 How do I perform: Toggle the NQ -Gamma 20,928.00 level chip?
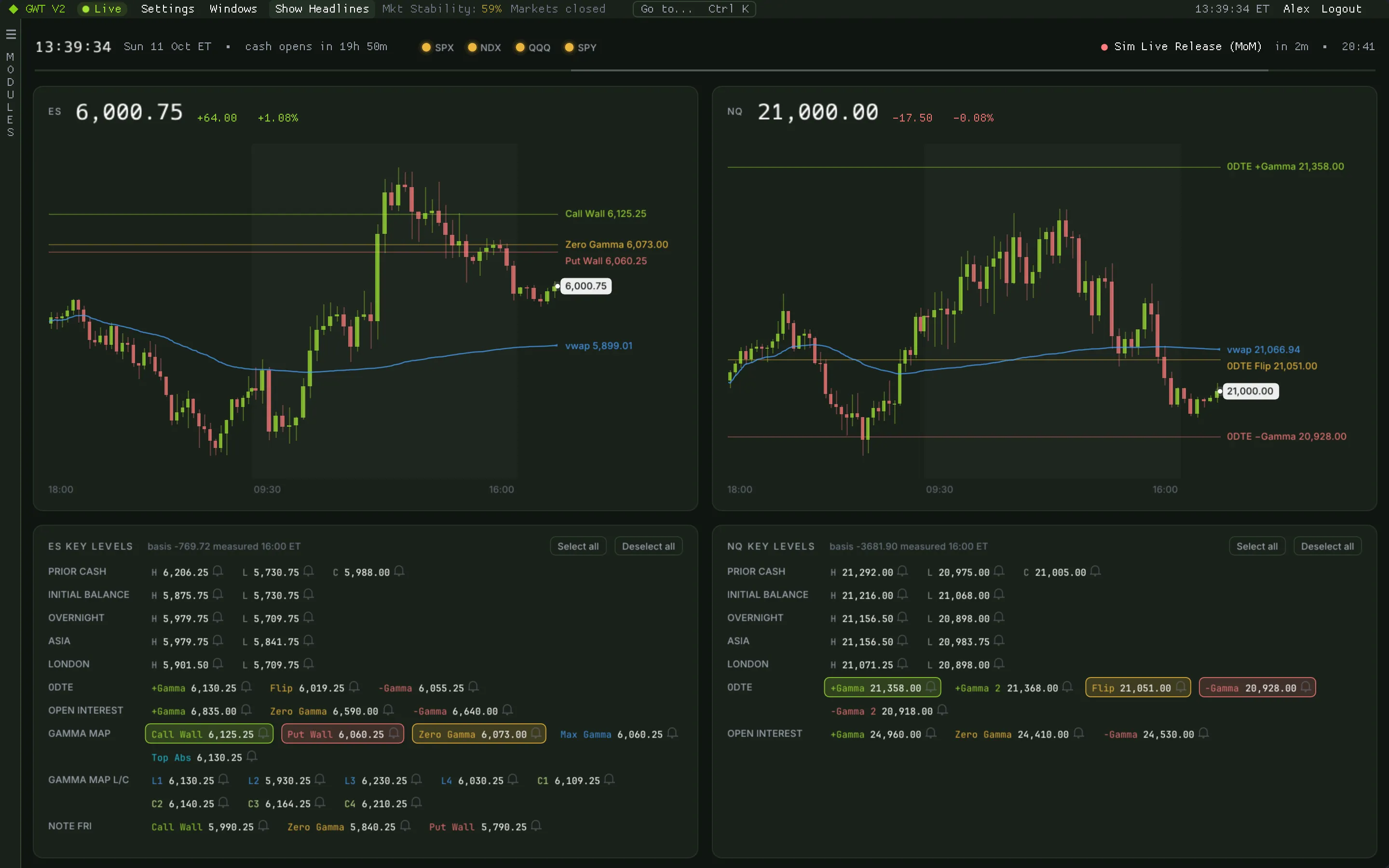coord(1257,688)
